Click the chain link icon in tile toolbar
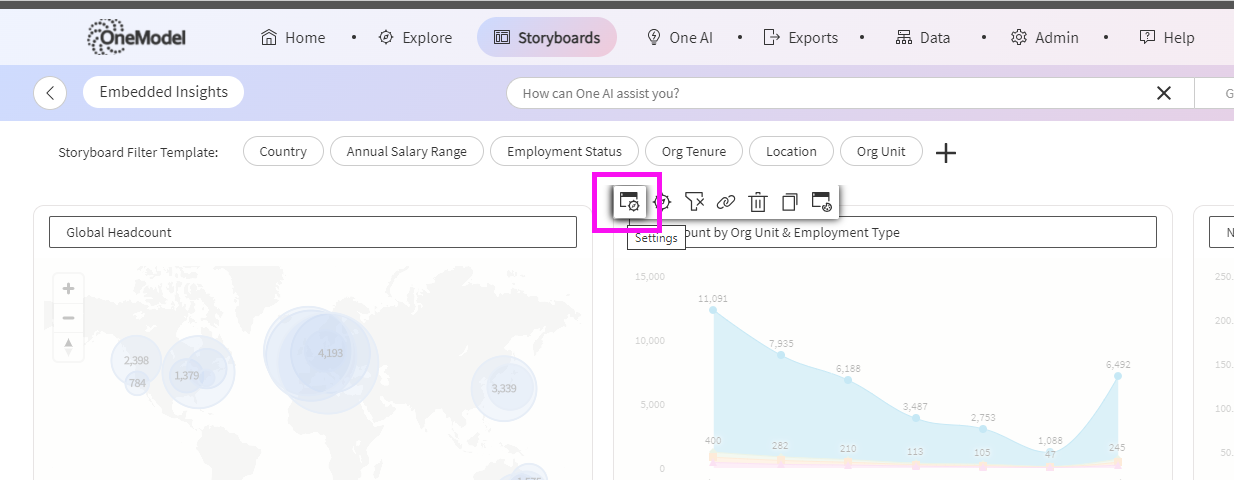 pyautogui.click(x=726, y=202)
